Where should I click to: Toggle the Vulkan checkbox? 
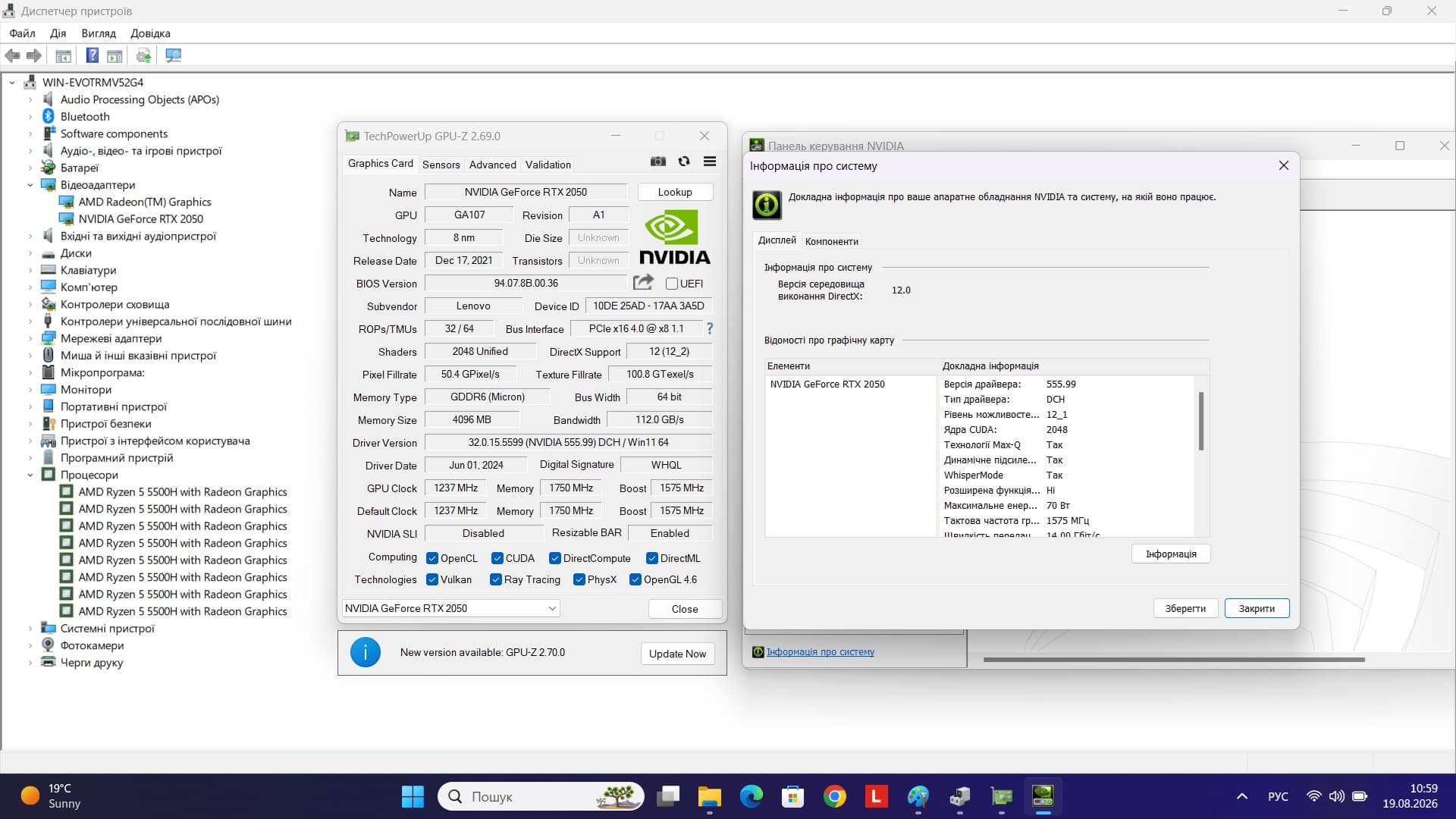point(432,579)
